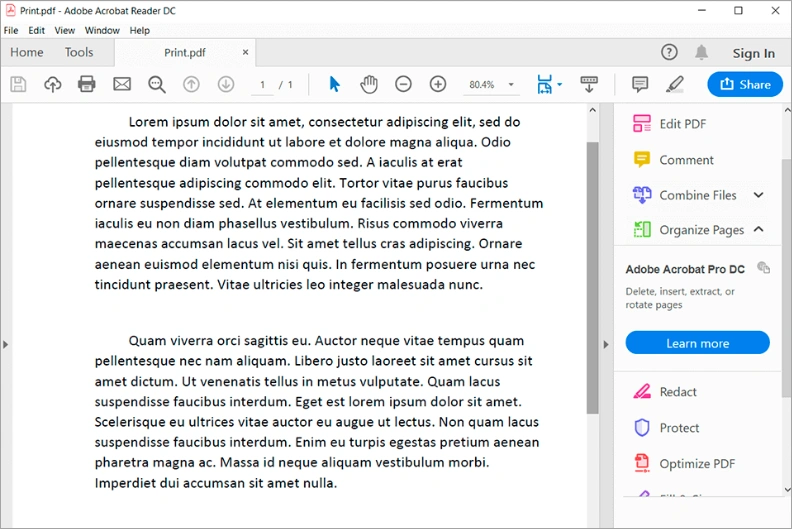Screen dimensions: 792x529
Task: Upload file to cloud icon
Action: pos(53,84)
